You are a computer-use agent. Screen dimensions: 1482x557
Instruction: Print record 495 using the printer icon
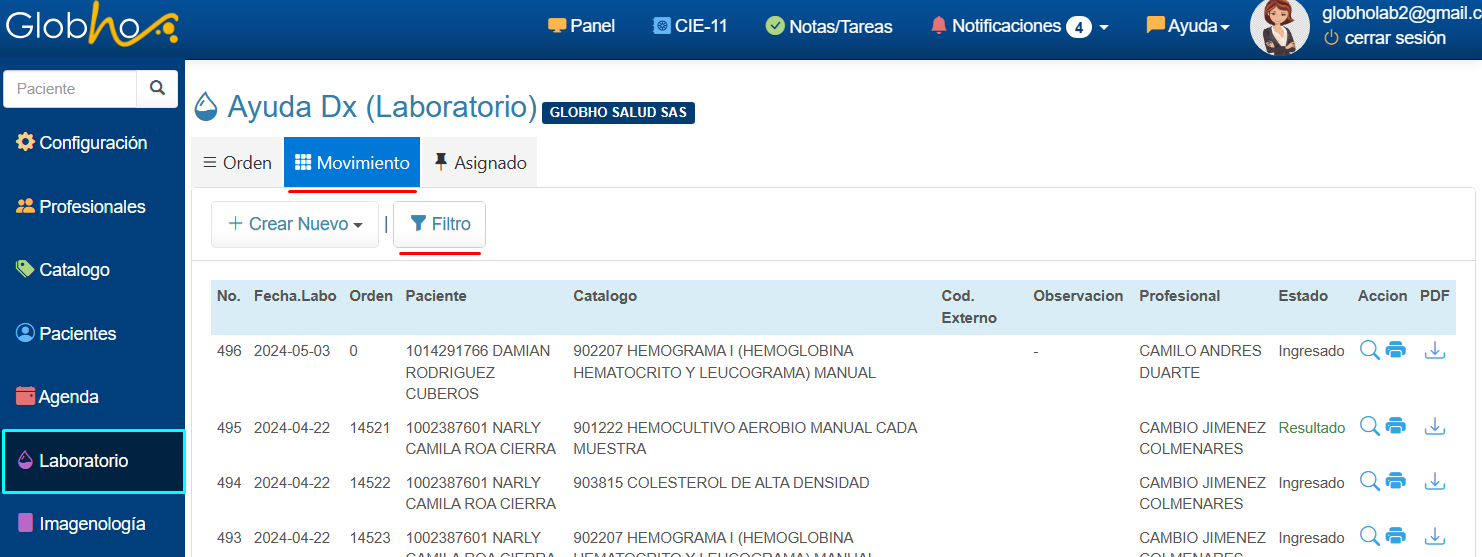click(1396, 427)
